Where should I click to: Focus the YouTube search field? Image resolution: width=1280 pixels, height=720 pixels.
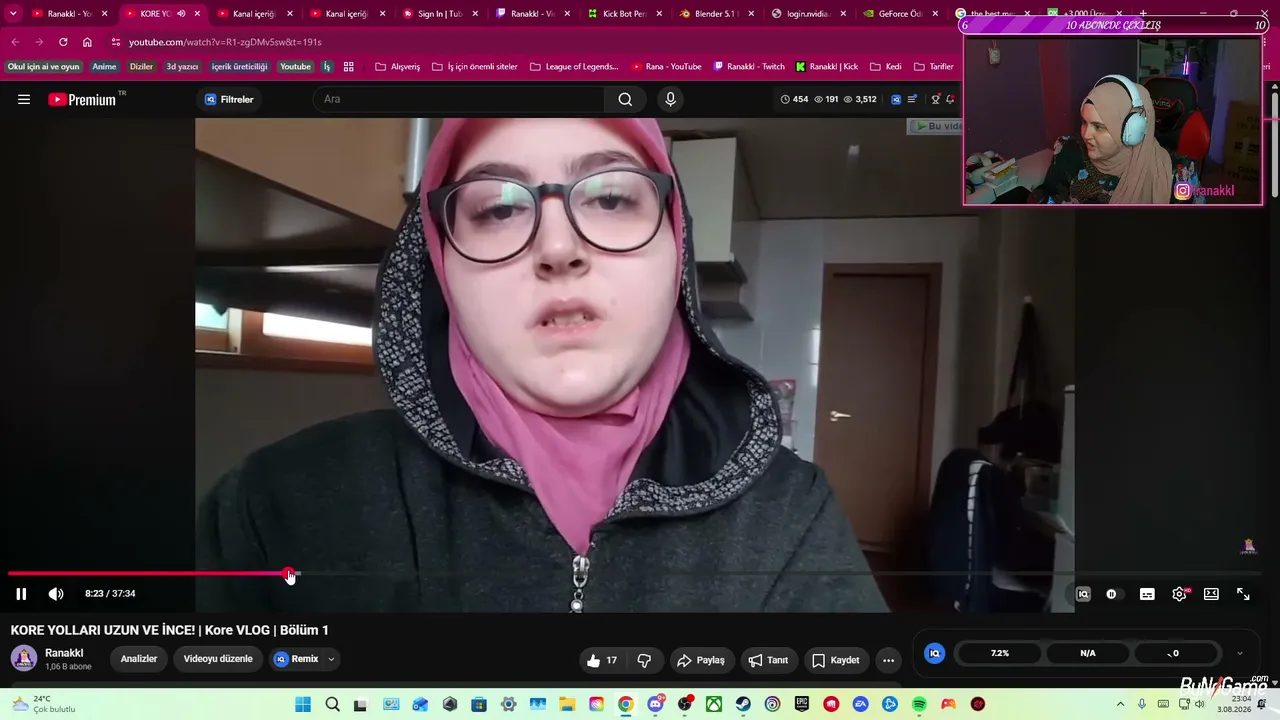point(459,99)
